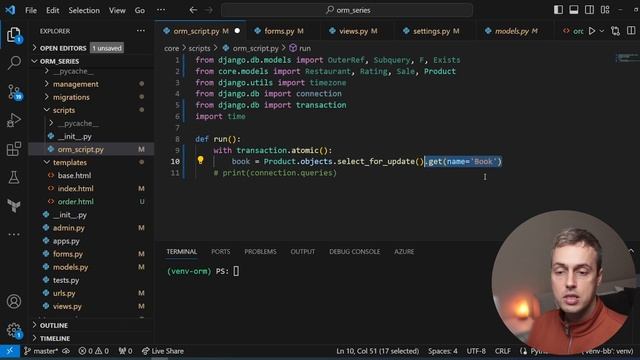This screenshot has width=640, height=360.
Task: Change file encoding UTF-8
Action: 476,351
